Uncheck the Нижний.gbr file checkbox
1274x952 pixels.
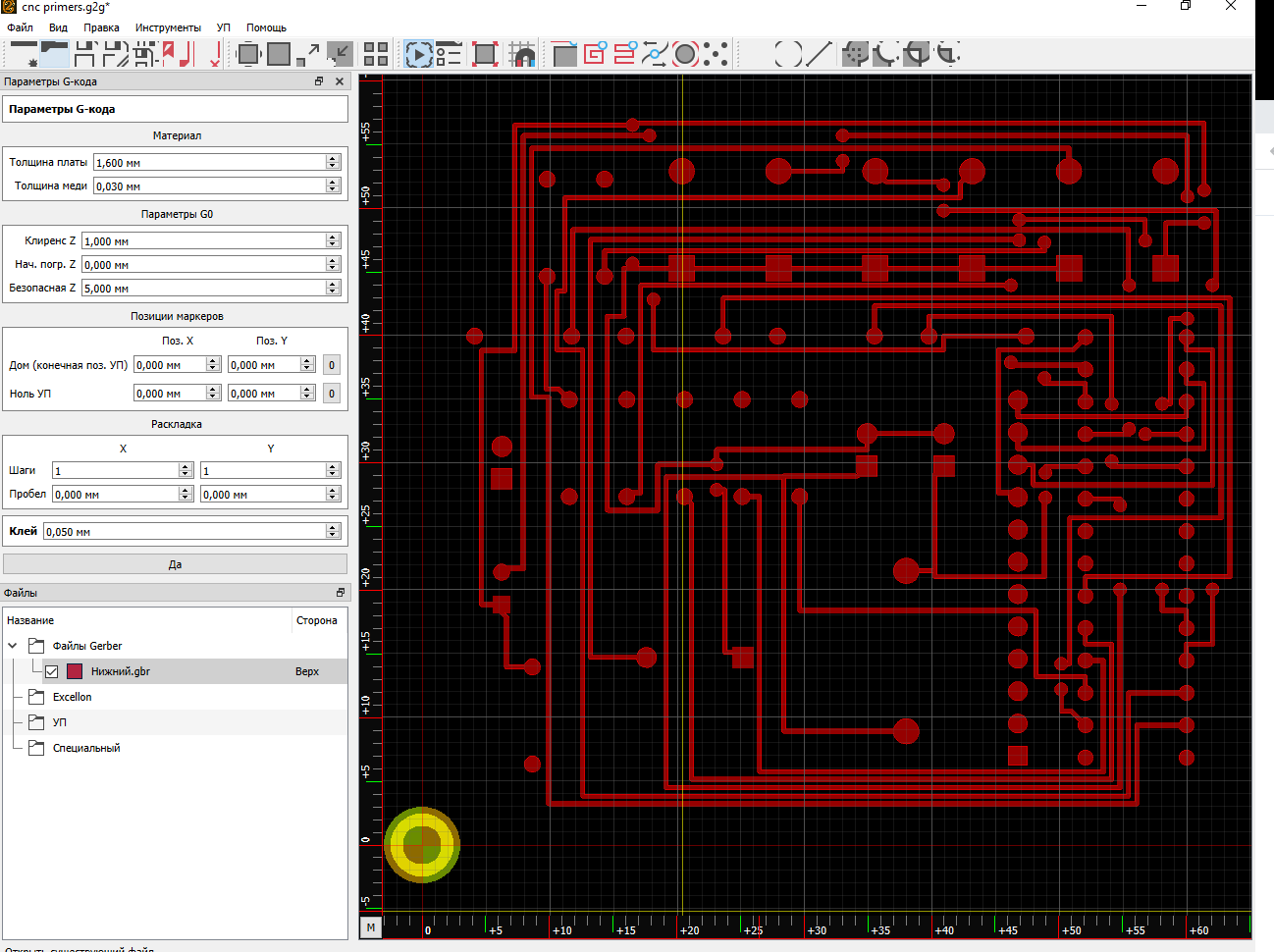click(x=52, y=671)
